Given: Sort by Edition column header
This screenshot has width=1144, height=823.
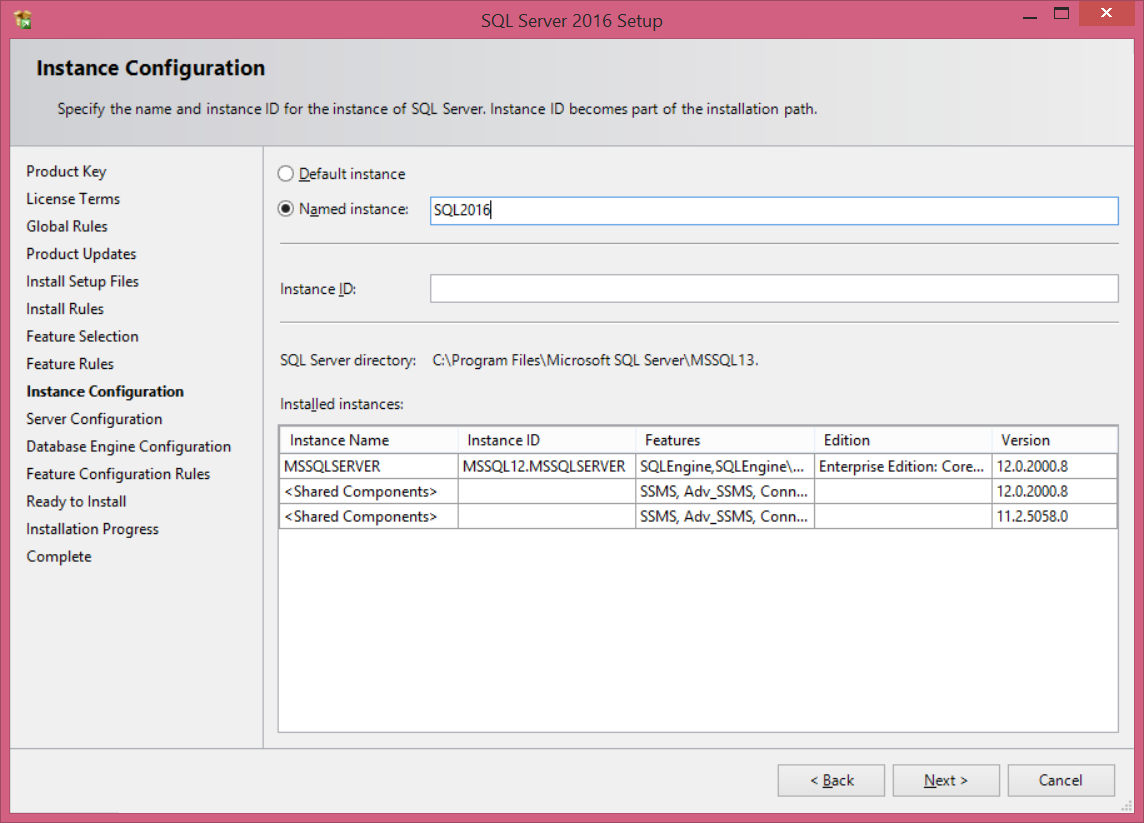Looking at the screenshot, I should (x=903, y=440).
